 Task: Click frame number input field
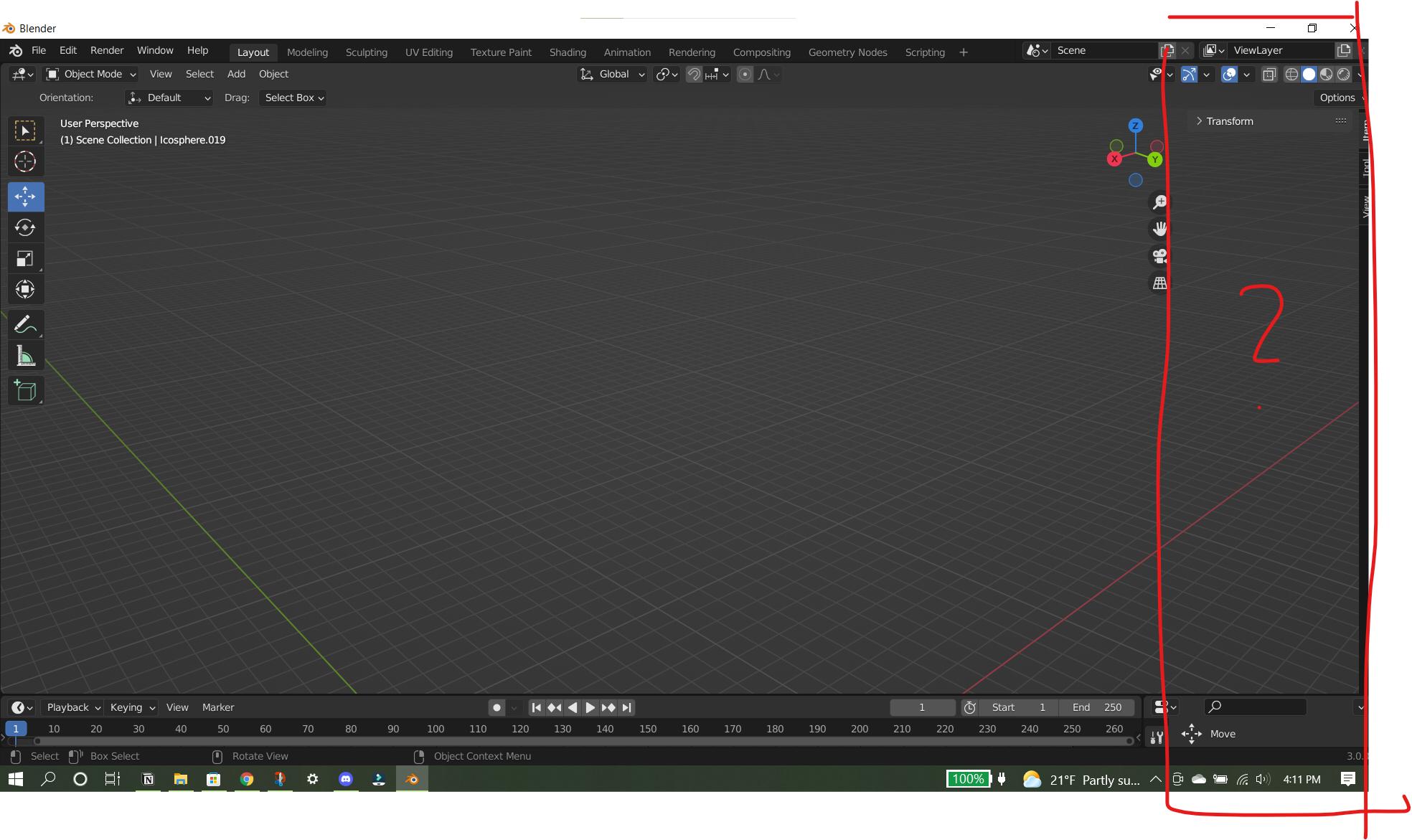point(921,707)
